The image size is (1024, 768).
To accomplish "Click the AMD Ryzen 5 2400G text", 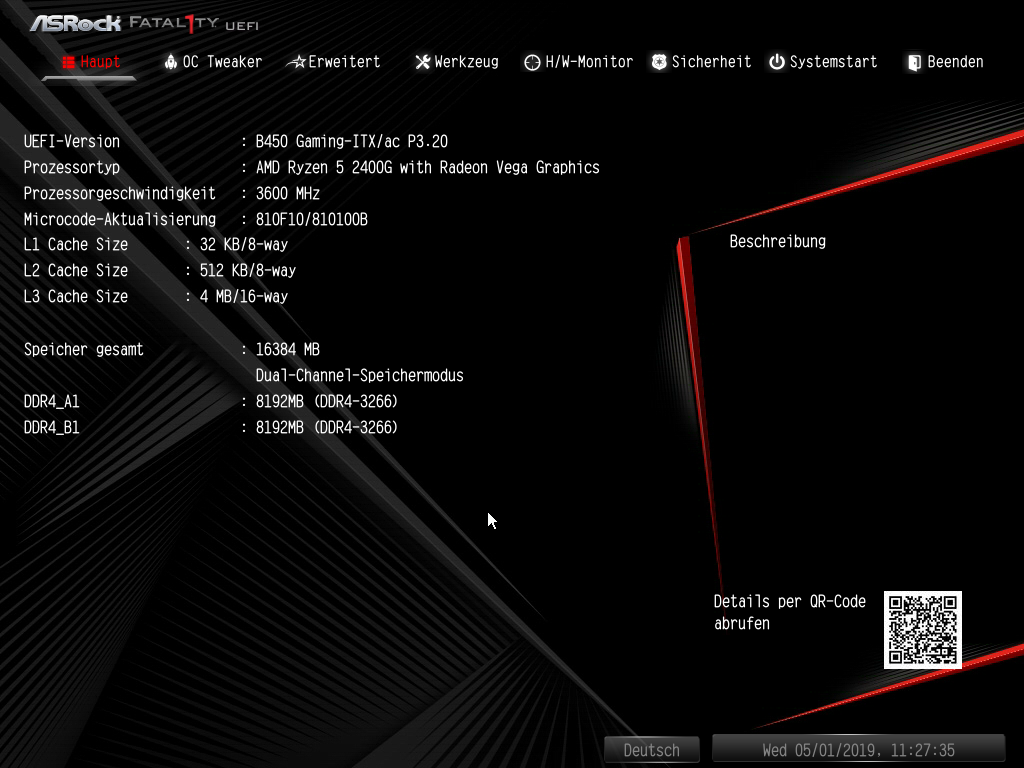I will pyautogui.click(x=427, y=168).
